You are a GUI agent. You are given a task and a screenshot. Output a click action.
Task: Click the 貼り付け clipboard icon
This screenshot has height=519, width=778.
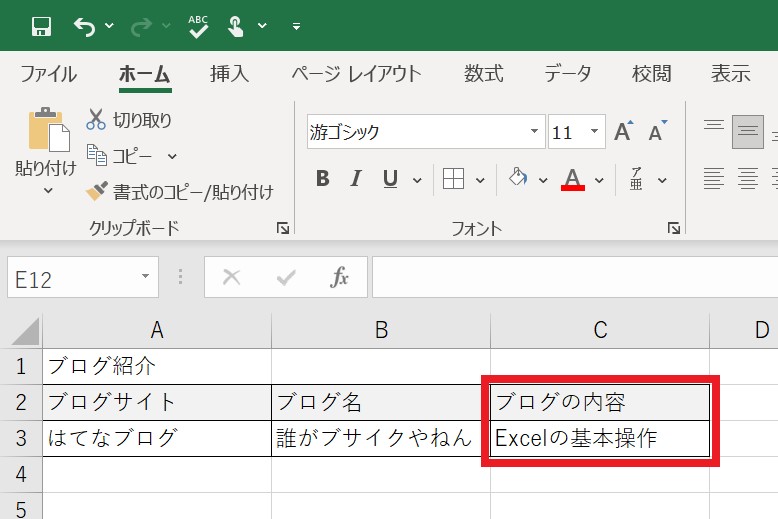[48, 129]
